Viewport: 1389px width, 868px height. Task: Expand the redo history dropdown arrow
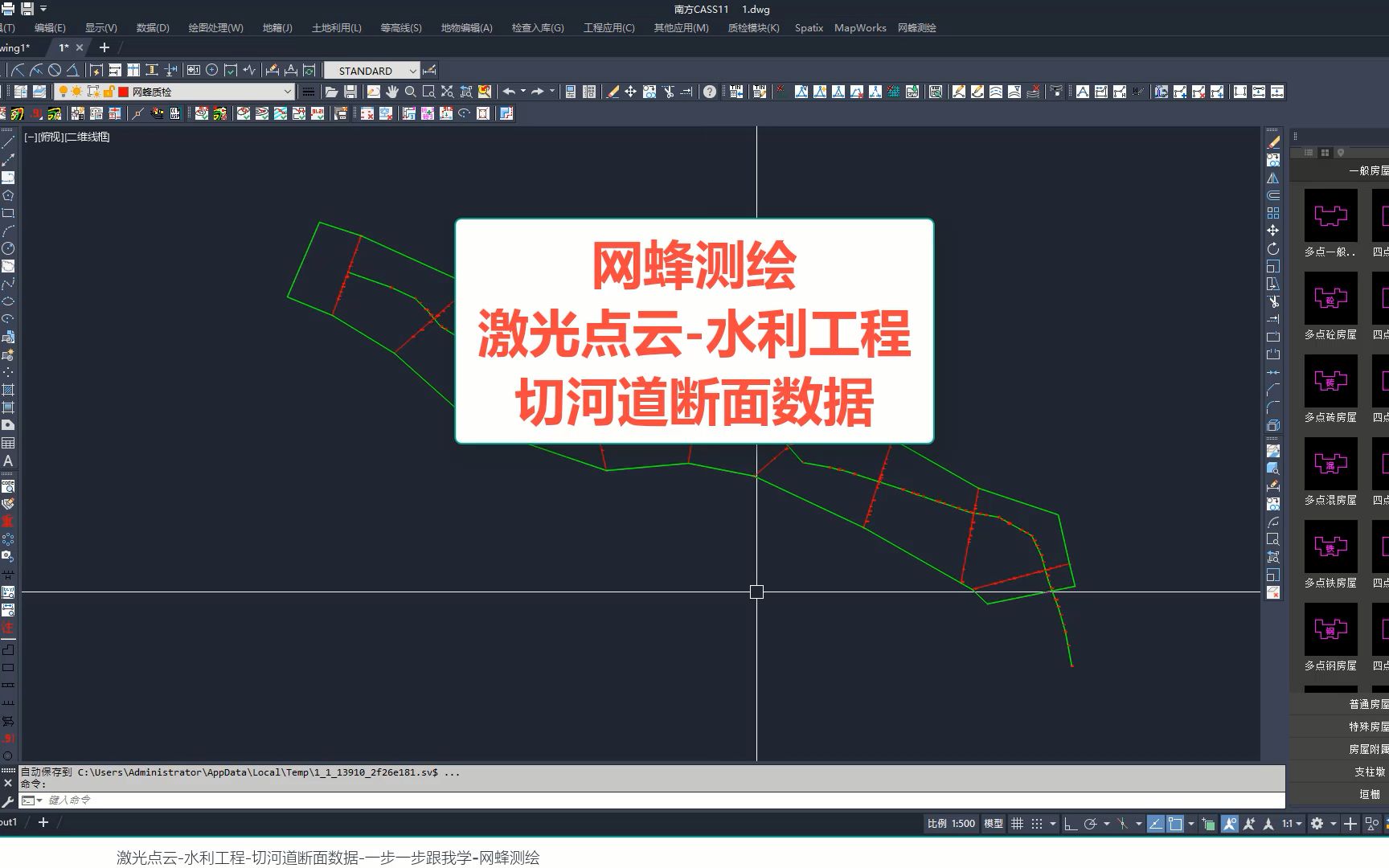pyautogui.click(x=552, y=92)
